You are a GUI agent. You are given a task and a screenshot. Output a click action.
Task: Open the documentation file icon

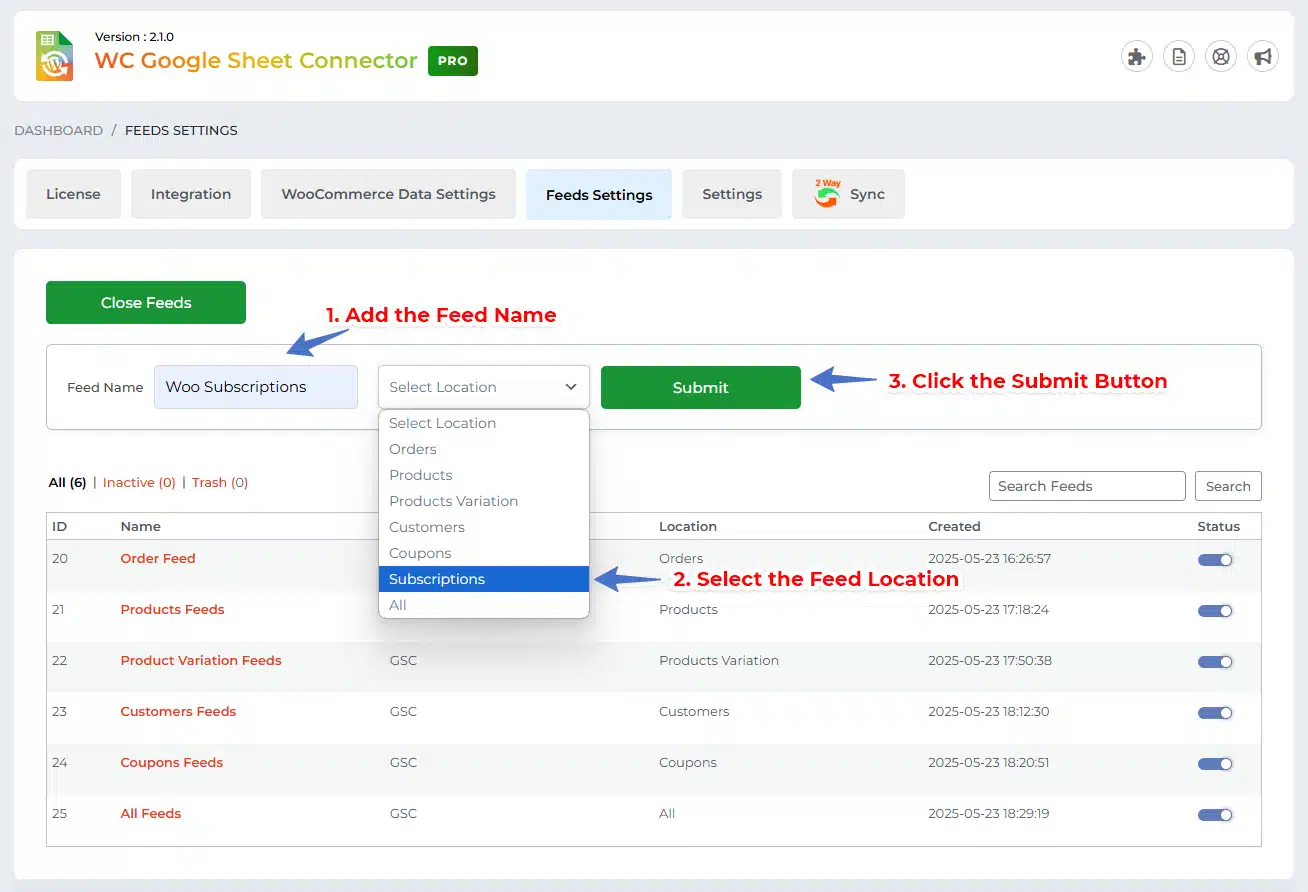click(x=1179, y=57)
